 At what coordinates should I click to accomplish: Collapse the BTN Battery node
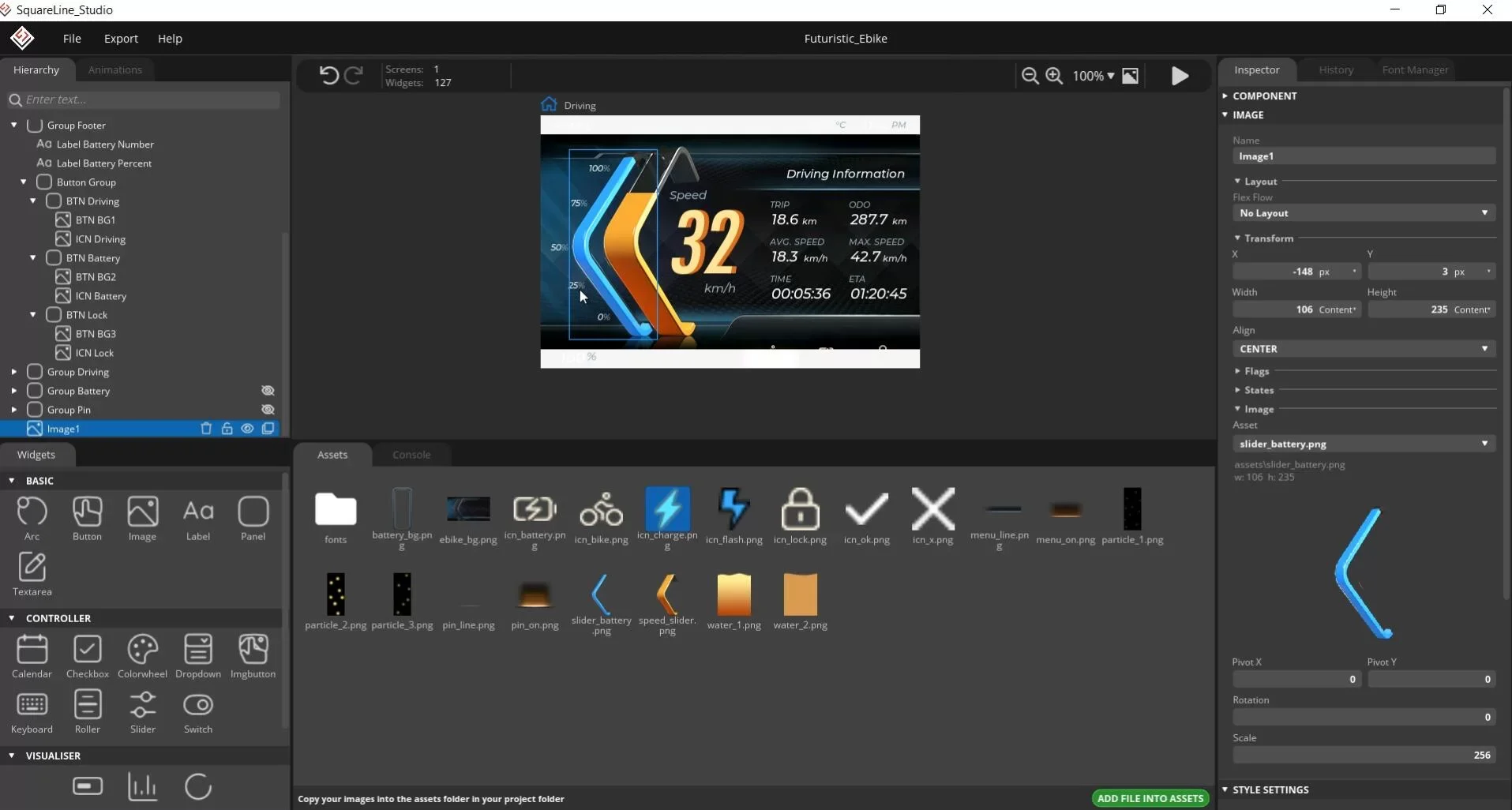pyautogui.click(x=32, y=257)
